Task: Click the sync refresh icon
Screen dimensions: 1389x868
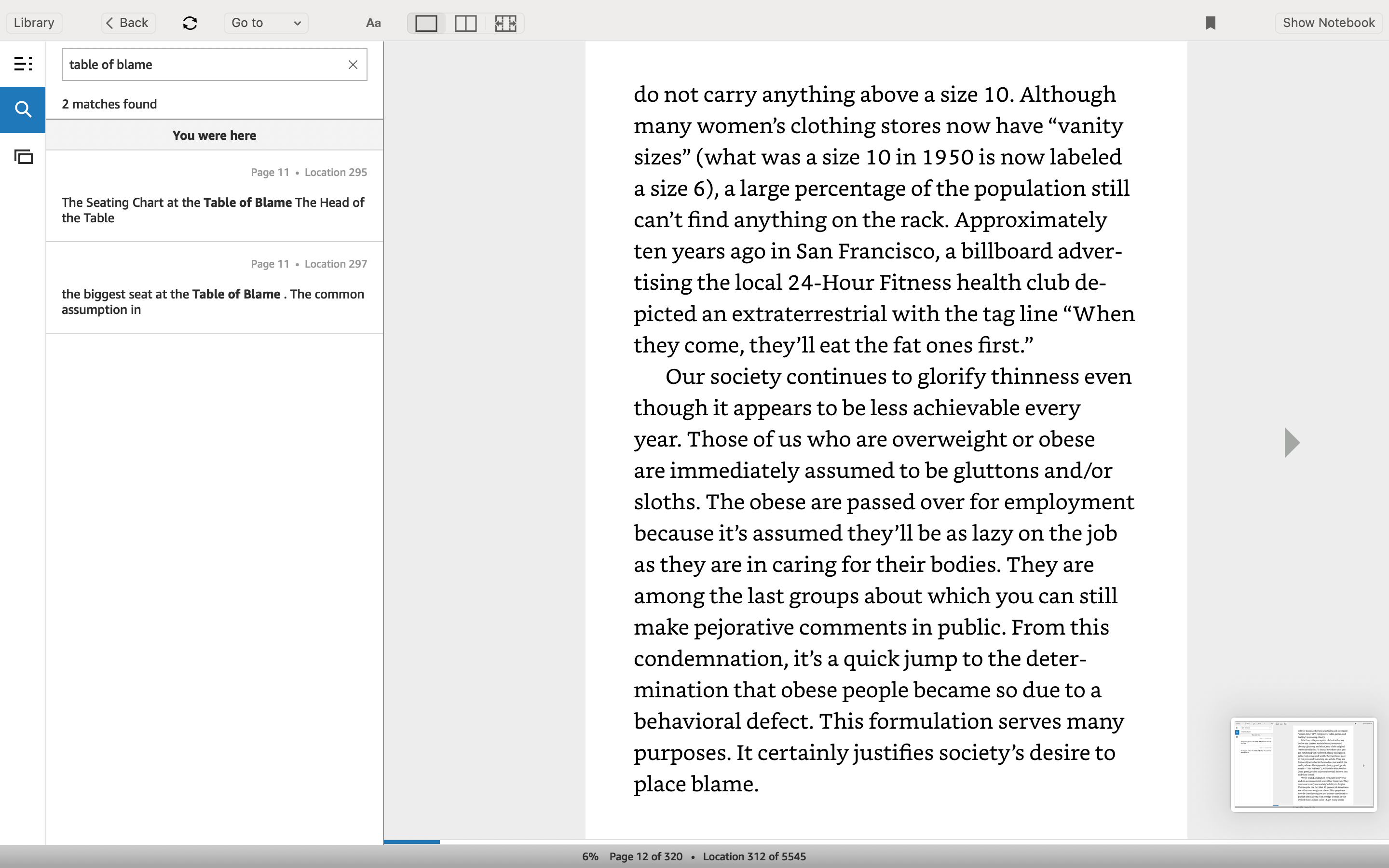Action: 190,23
